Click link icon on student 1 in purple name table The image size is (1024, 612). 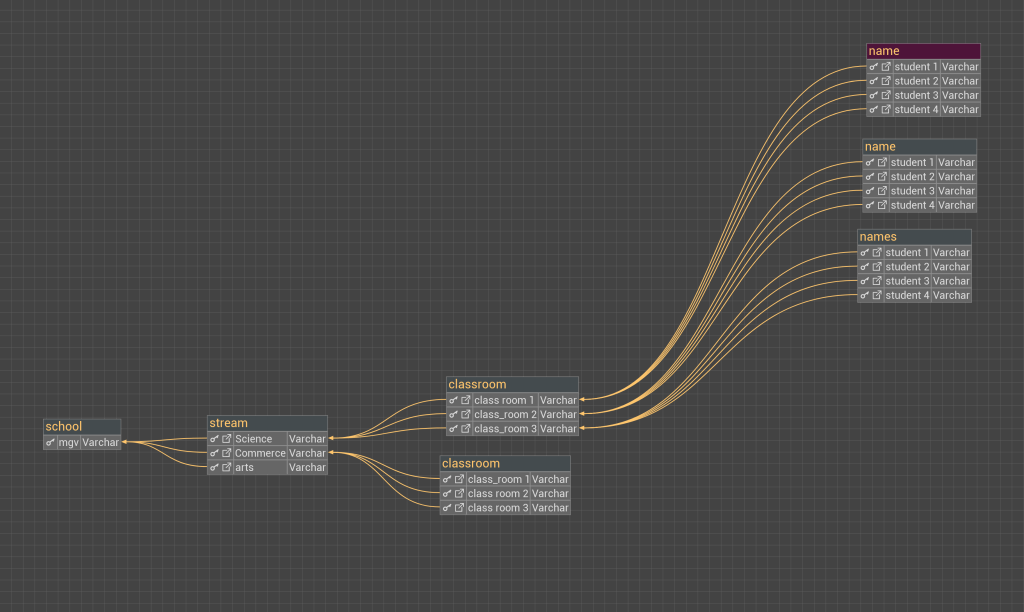click(886, 67)
